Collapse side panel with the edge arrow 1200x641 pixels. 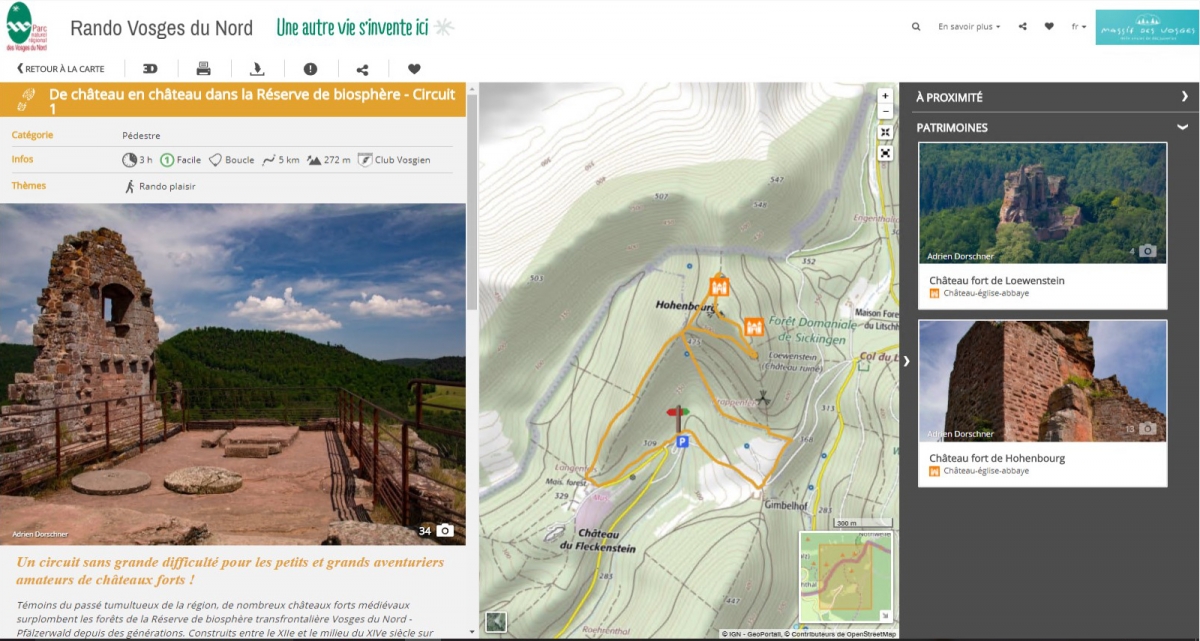[x=906, y=361]
